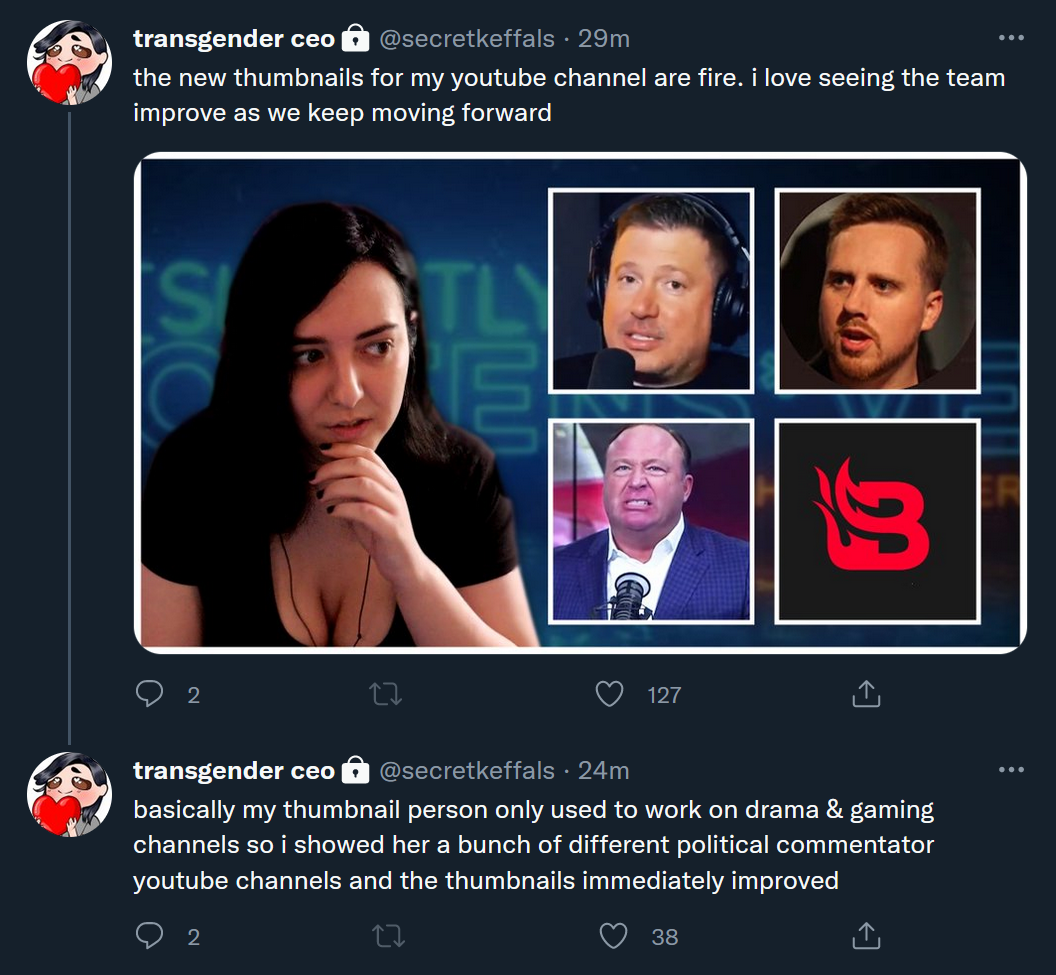Screen dimensions: 1056x975
Task: Open the 29m timestamp link
Action: [x=603, y=39]
